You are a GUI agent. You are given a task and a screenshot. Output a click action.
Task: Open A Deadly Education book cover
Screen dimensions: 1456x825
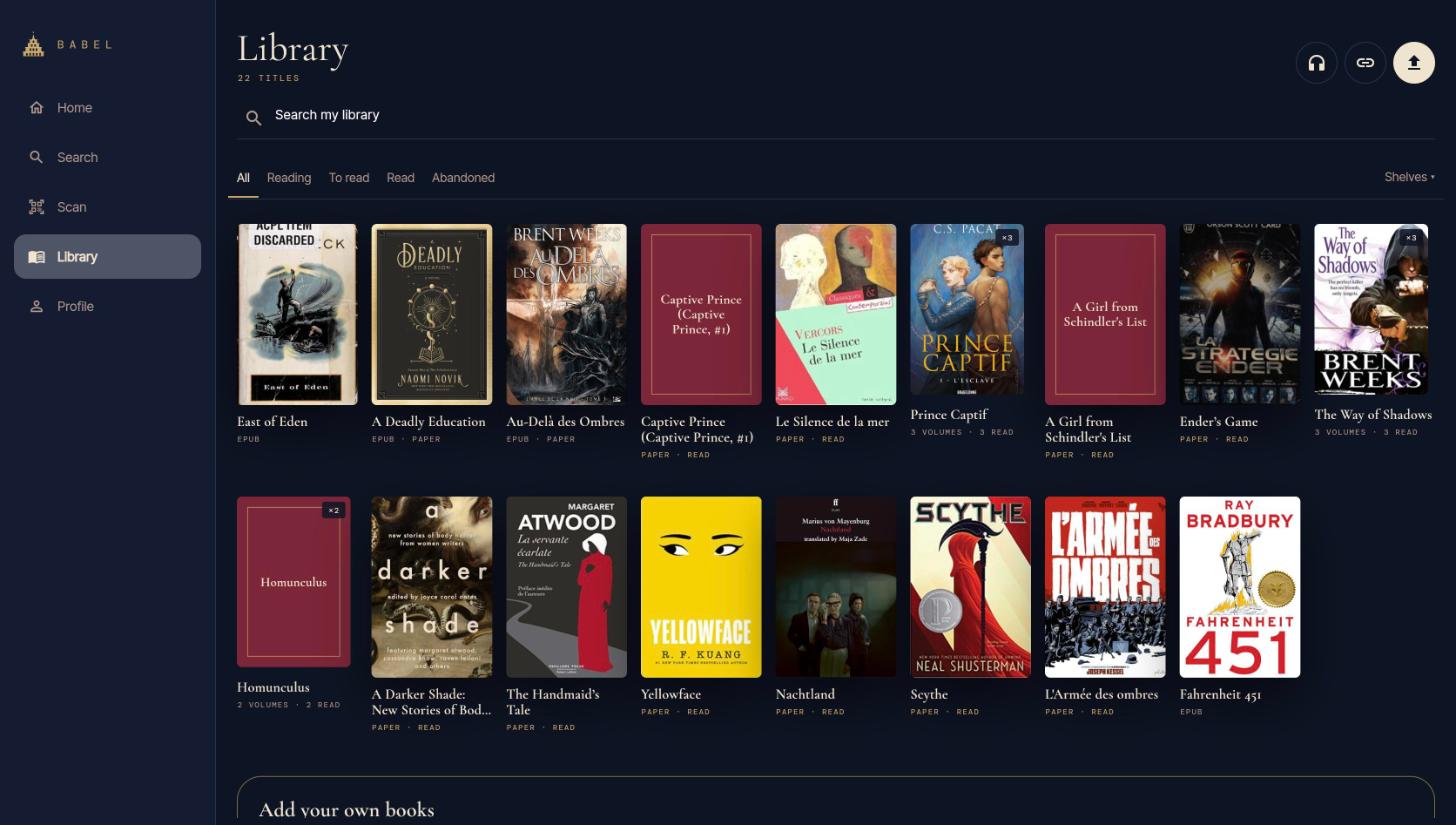432,314
